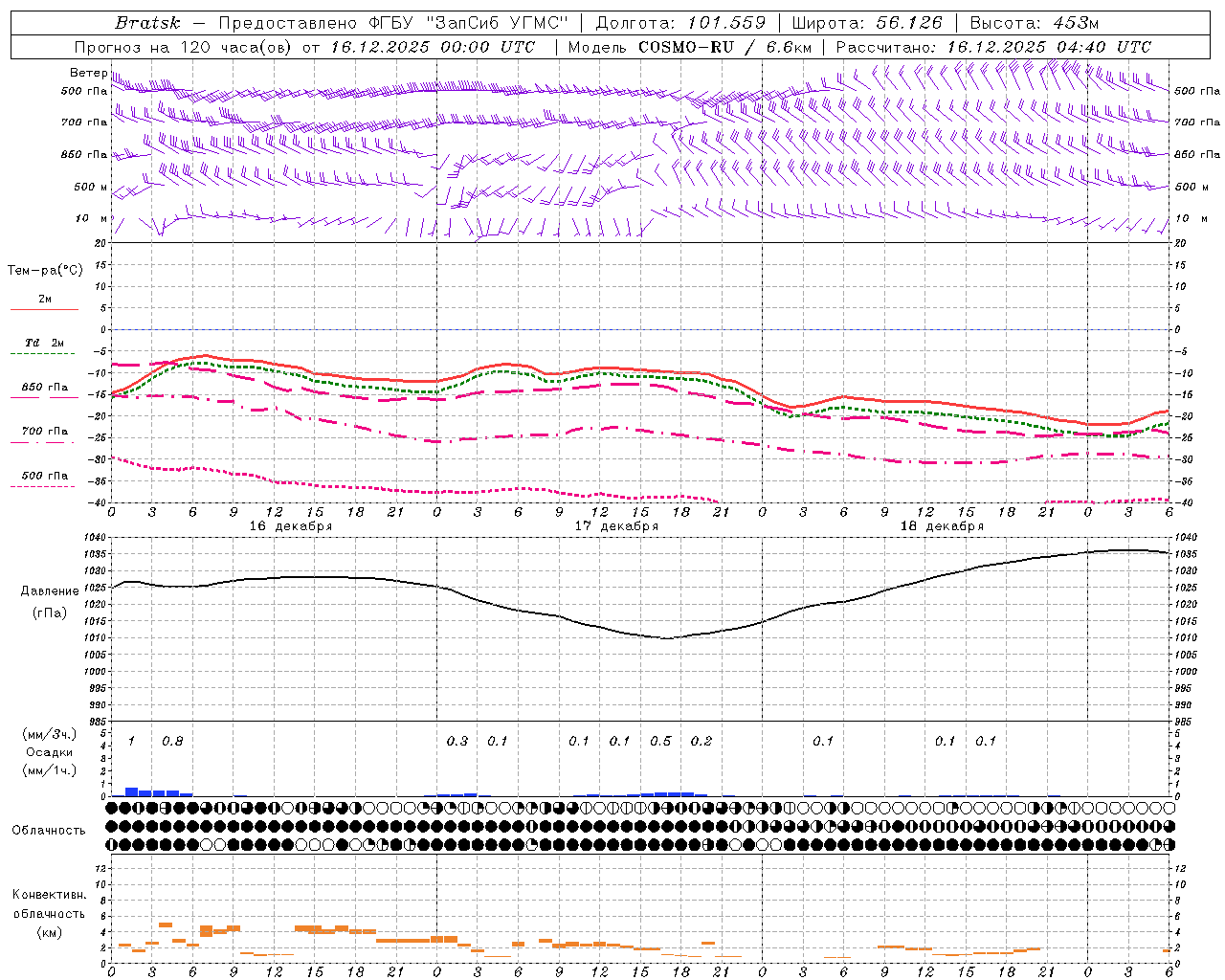This screenshot has height=980, width=1225.
Task: Click the 2м temperature legend entry
Action: [45, 299]
